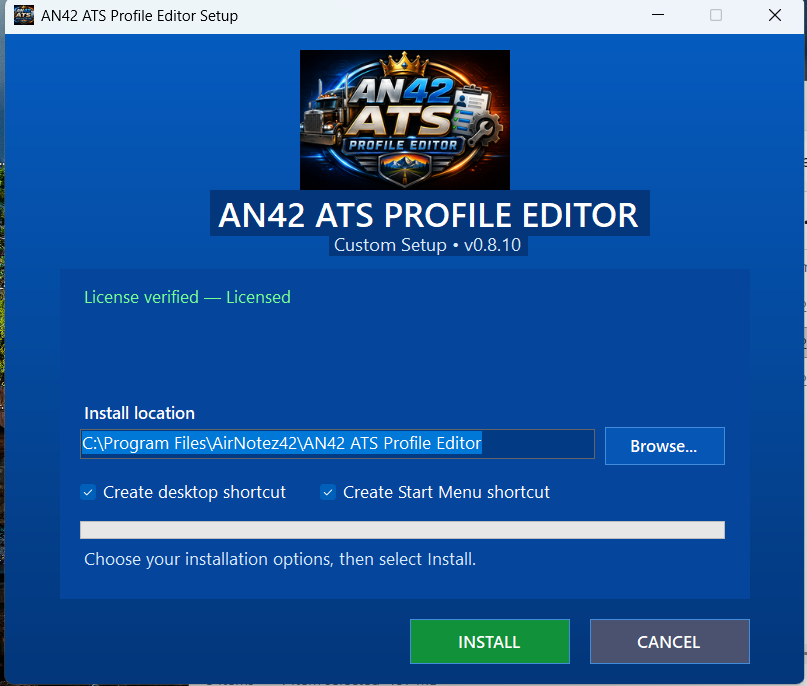807x686 pixels.
Task: Click the disabled maximize button
Action: [x=716, y=15]
